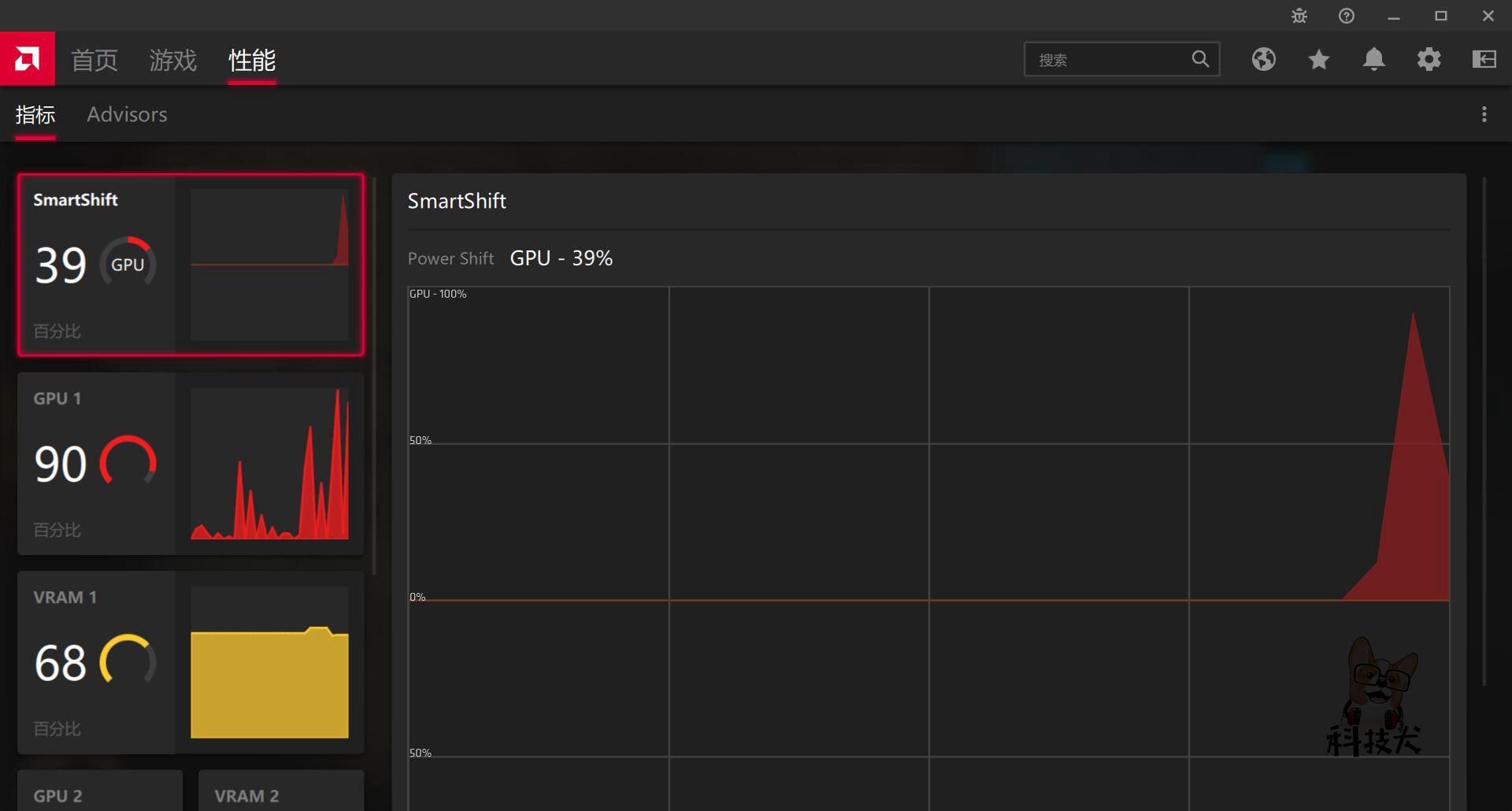This screenshot has height=811, width=1512.
Task: Select the 性能 performance tab
Action: [252, 60]
